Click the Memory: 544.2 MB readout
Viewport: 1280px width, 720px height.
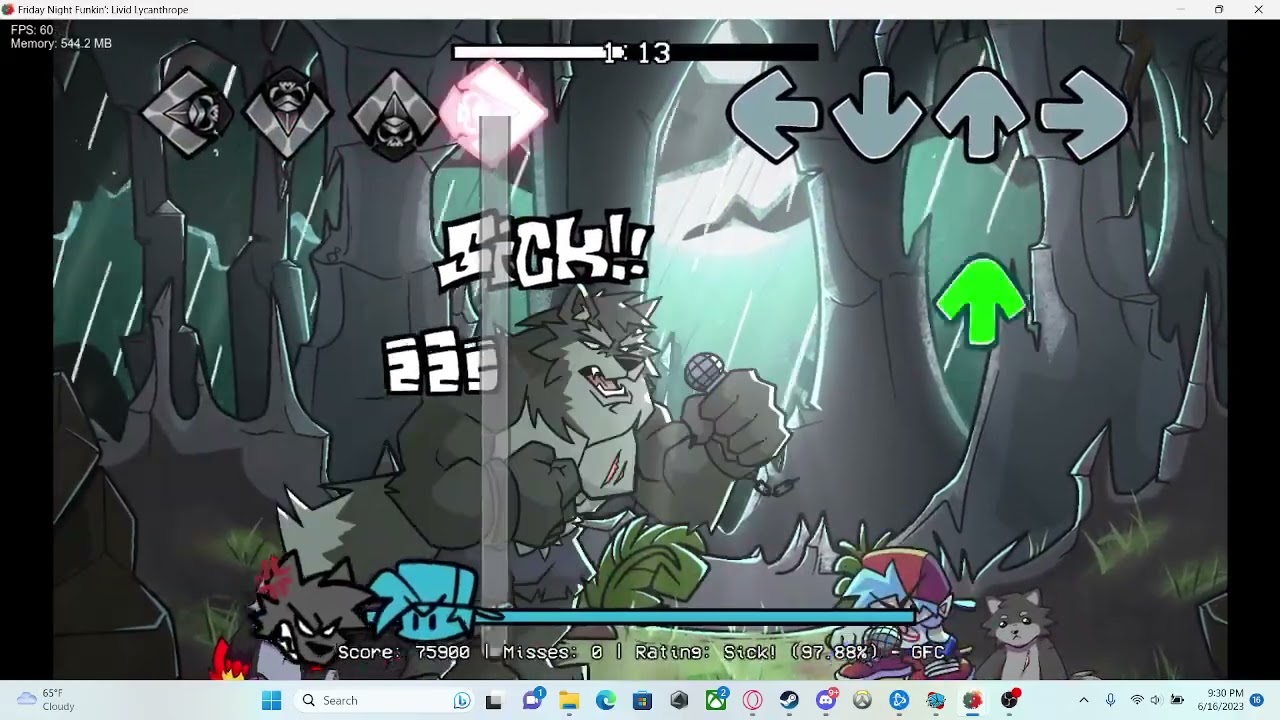(61, 44)
